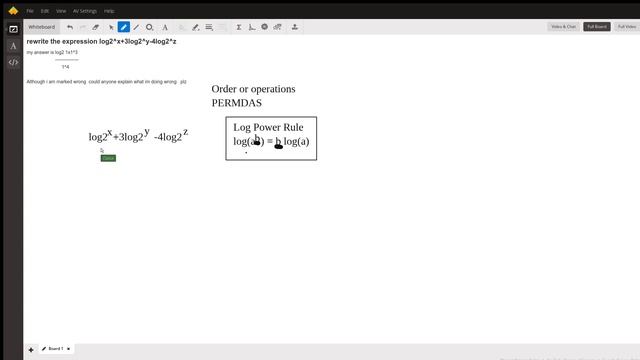Open the Help menu

(109, 11)
